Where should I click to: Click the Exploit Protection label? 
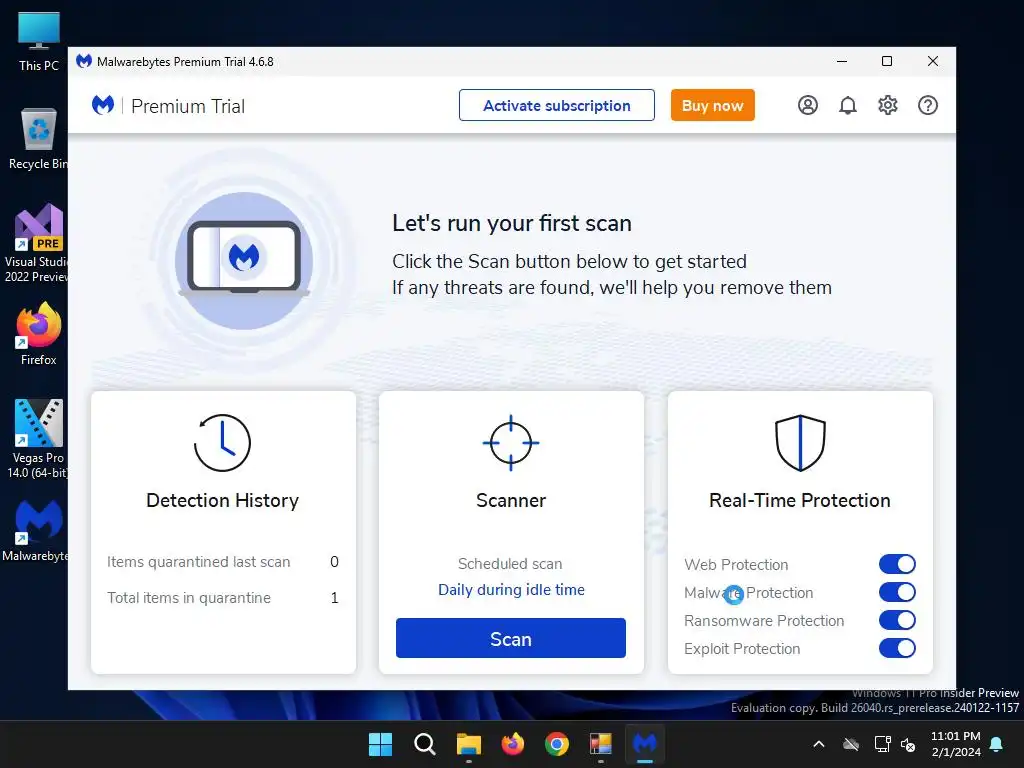(742, 648)
